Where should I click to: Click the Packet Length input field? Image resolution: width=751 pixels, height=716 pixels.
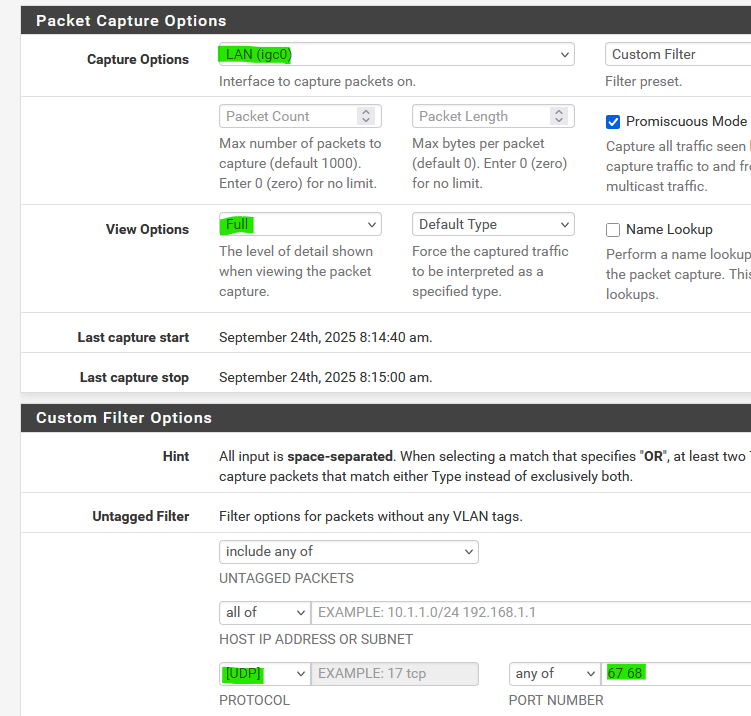click(481, 116)
